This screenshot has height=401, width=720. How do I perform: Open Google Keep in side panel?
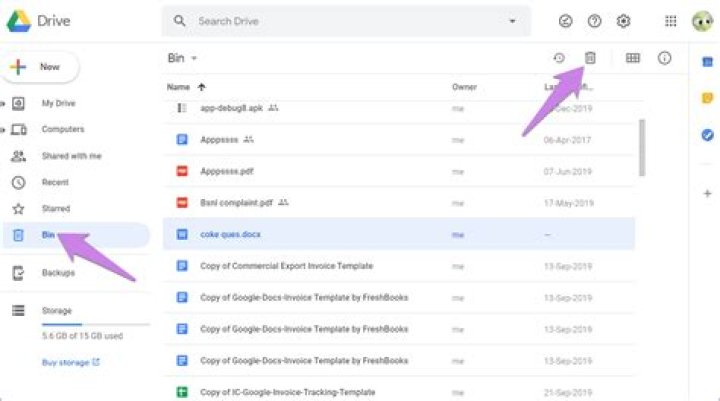(x=707, y=98)
